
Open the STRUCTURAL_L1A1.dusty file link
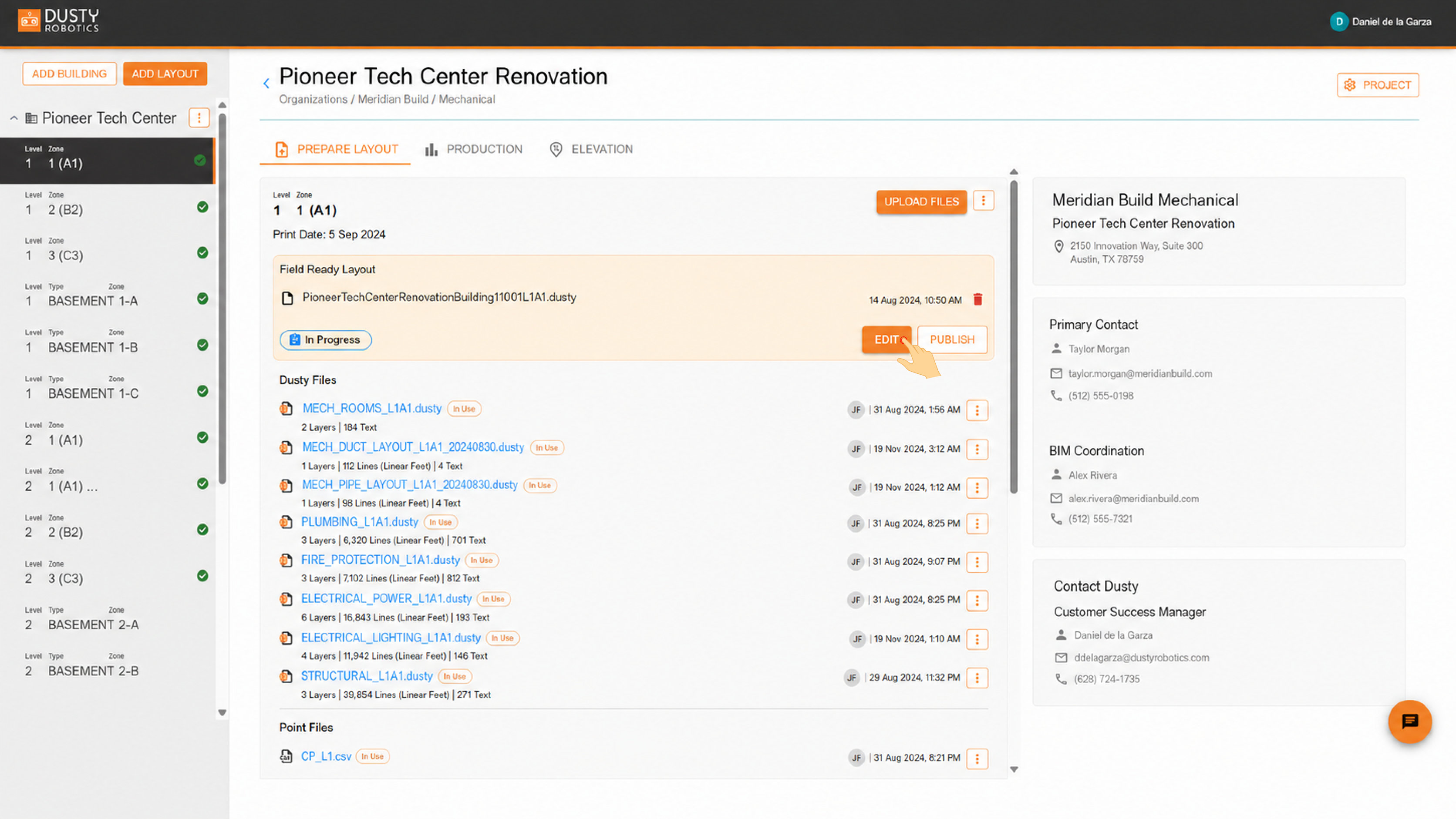(367, 676)
